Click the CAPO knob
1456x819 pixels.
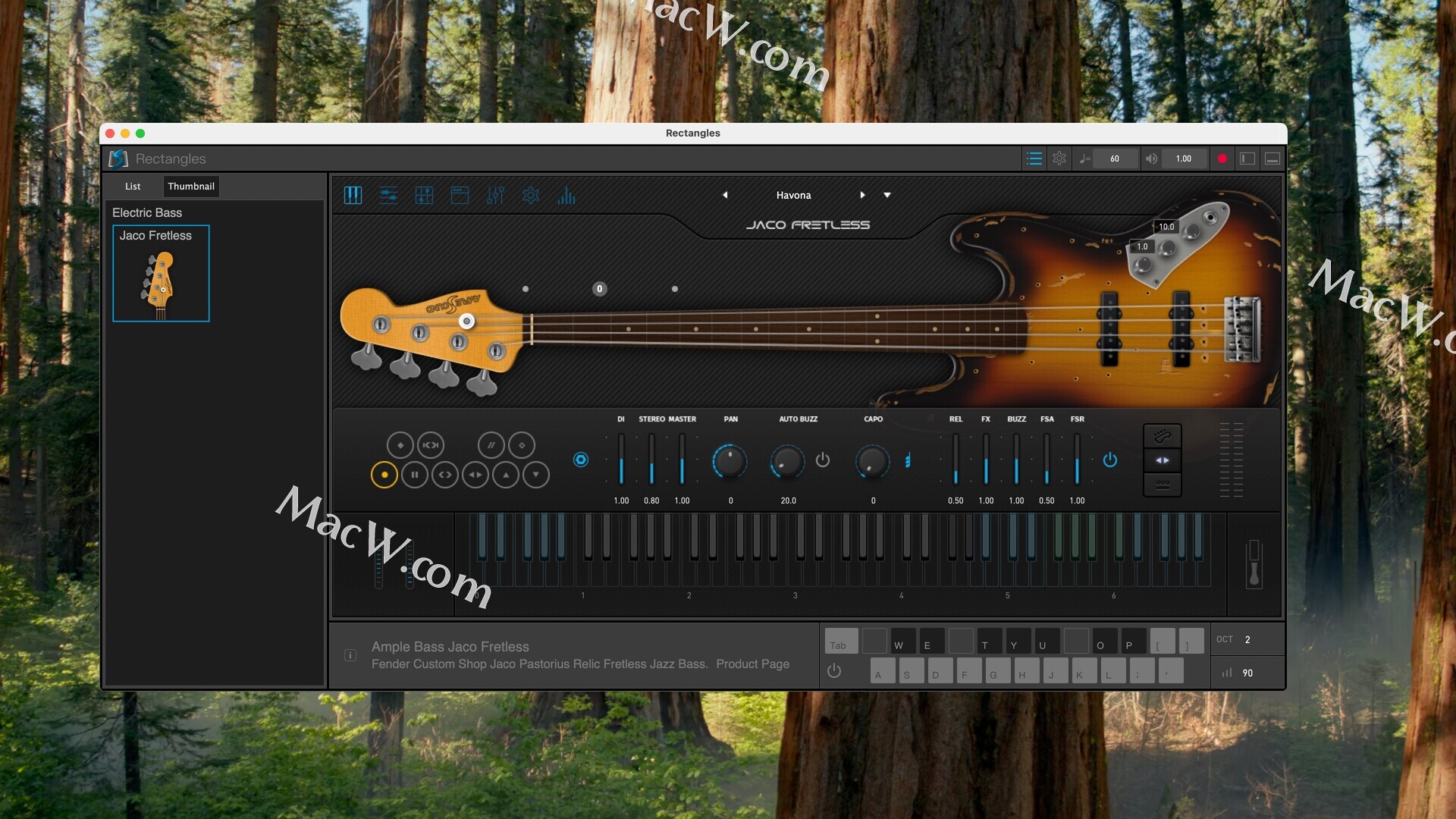pyautogui.click(x=872, y=460)
